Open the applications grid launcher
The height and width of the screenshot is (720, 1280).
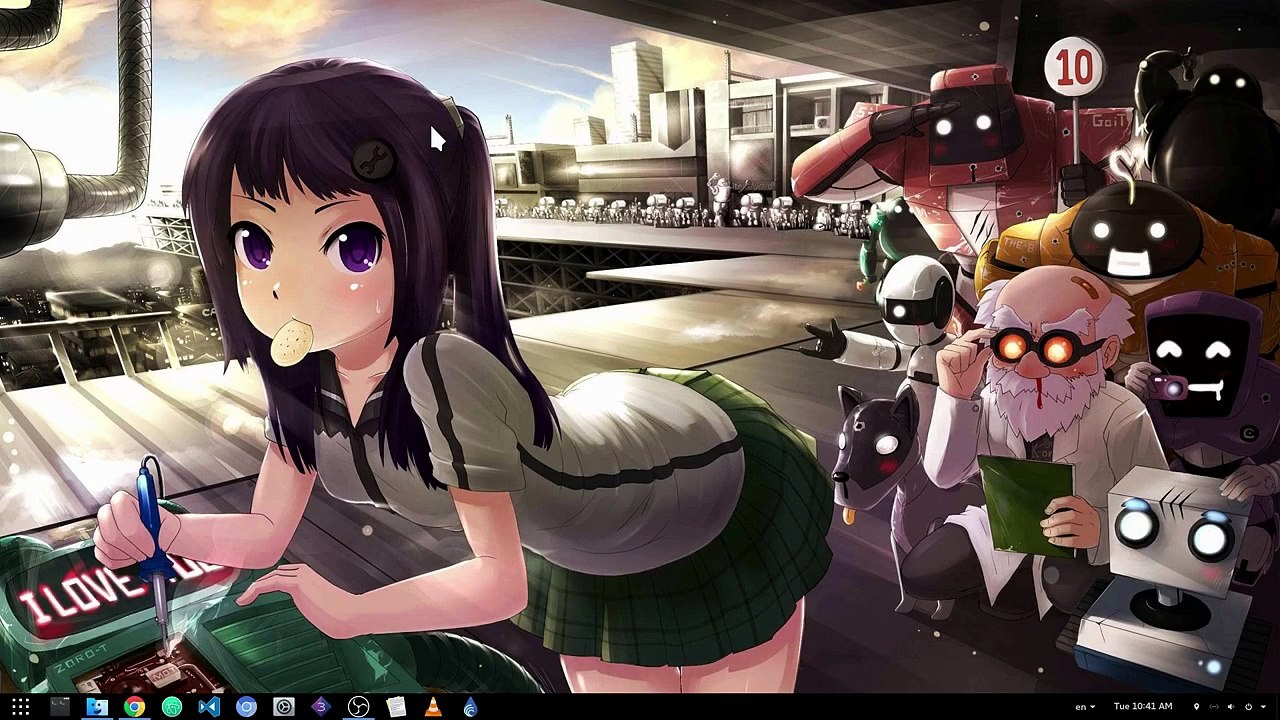tap(20, 707)
